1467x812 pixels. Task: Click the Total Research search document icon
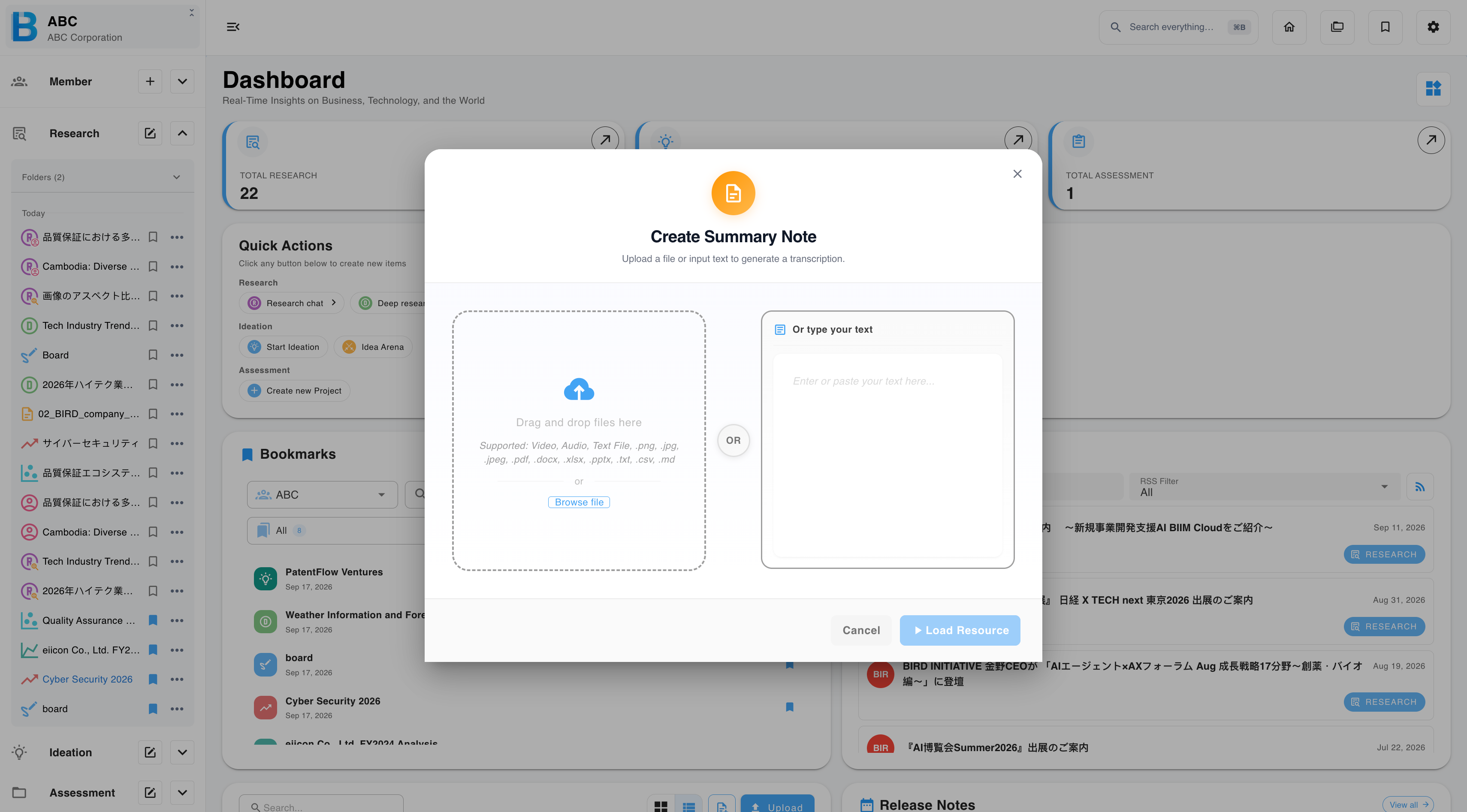click(x=252, y=141)
